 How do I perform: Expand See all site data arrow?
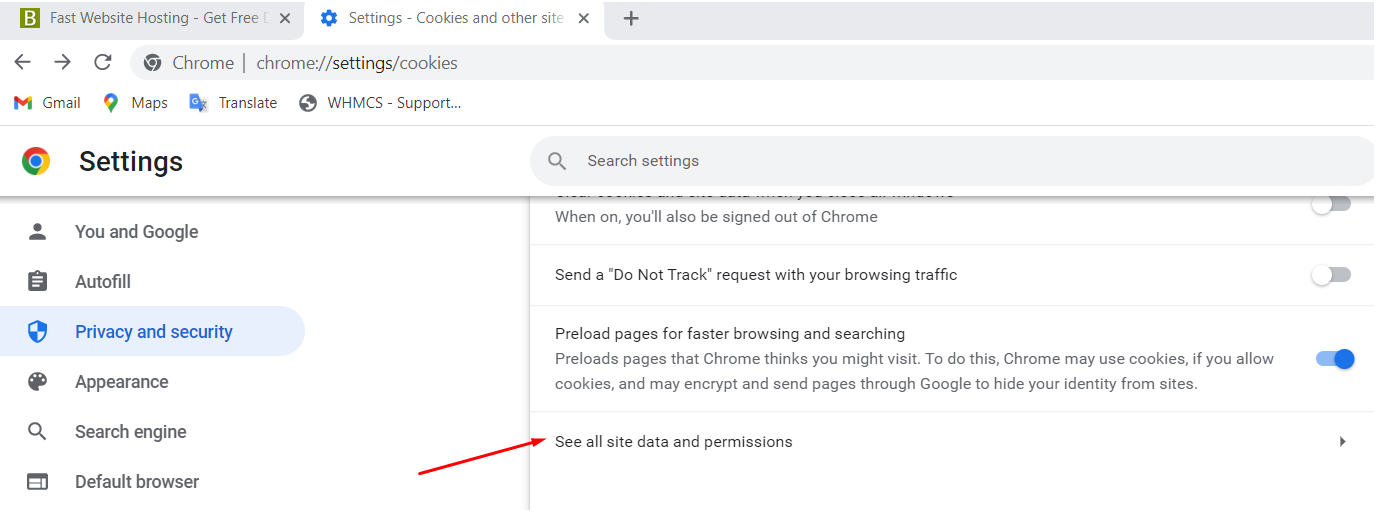coord(1342,442)
